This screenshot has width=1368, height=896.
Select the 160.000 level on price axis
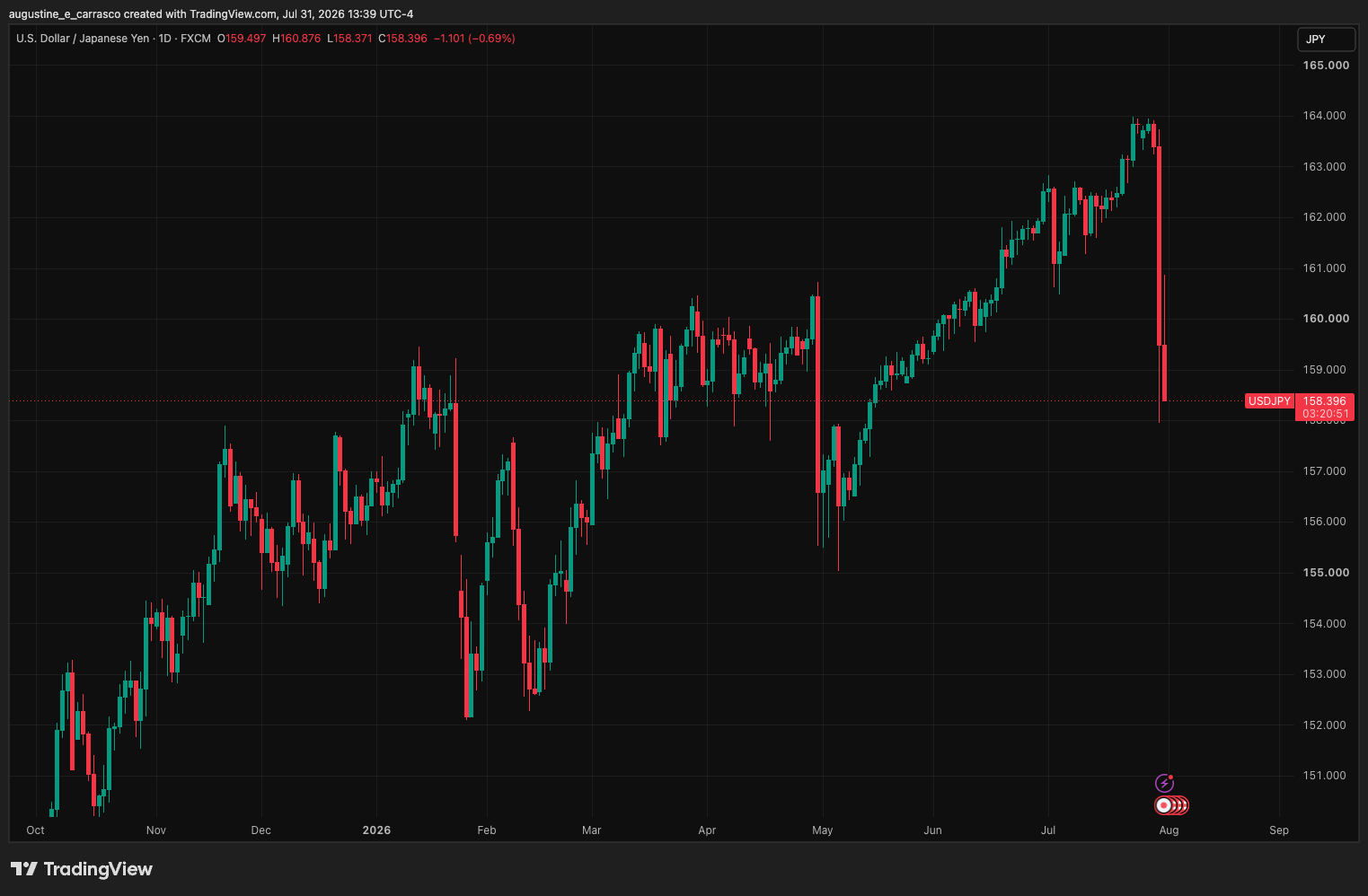1326,319
